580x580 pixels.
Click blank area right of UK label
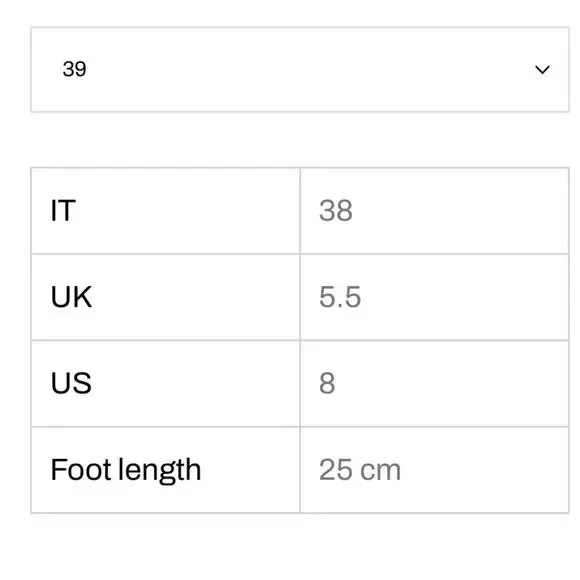(x=196, y=297)
